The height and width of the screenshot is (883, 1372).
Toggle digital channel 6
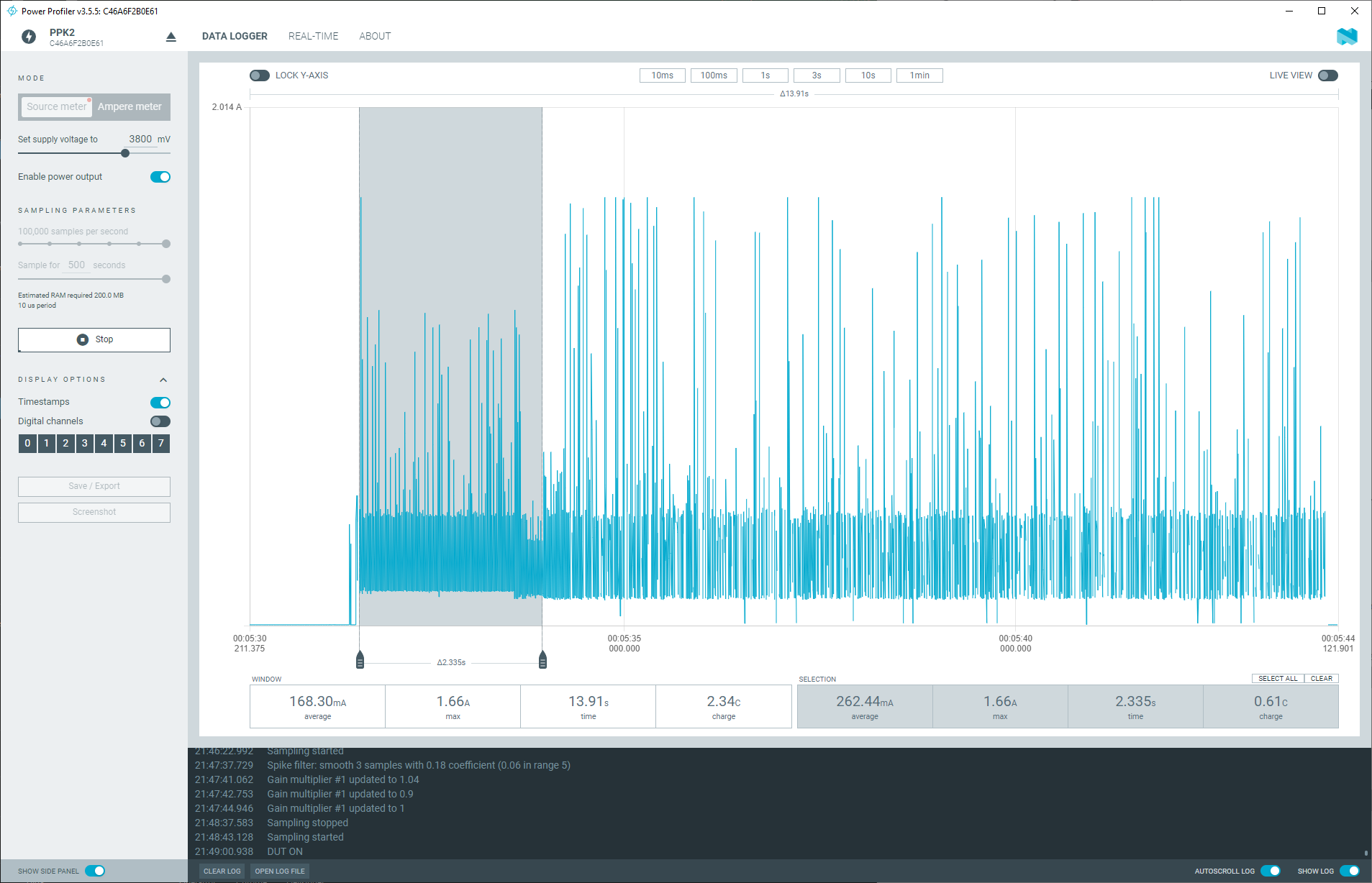(142, 444)
